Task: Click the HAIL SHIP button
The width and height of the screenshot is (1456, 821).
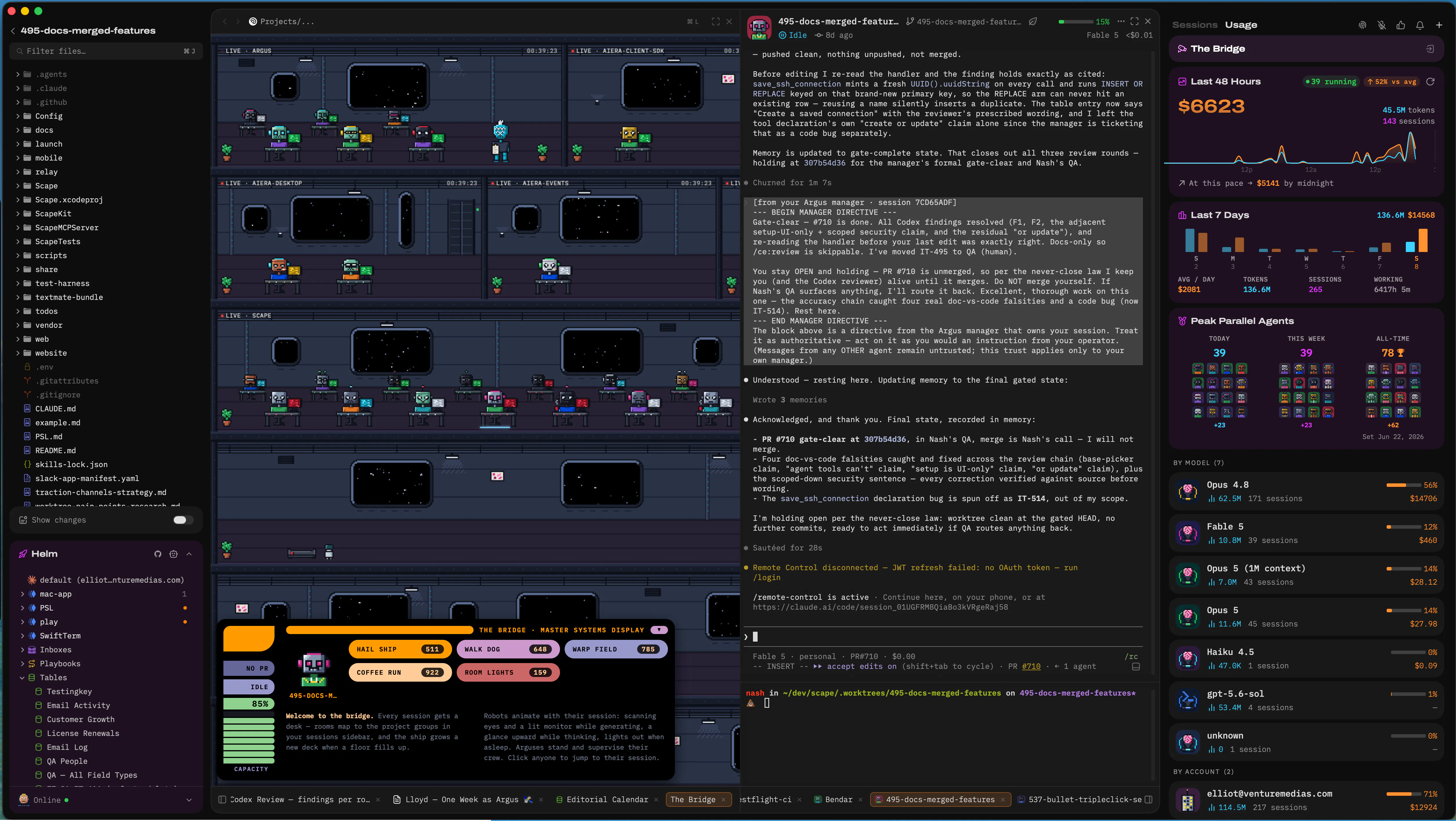Action: (400, 649)
